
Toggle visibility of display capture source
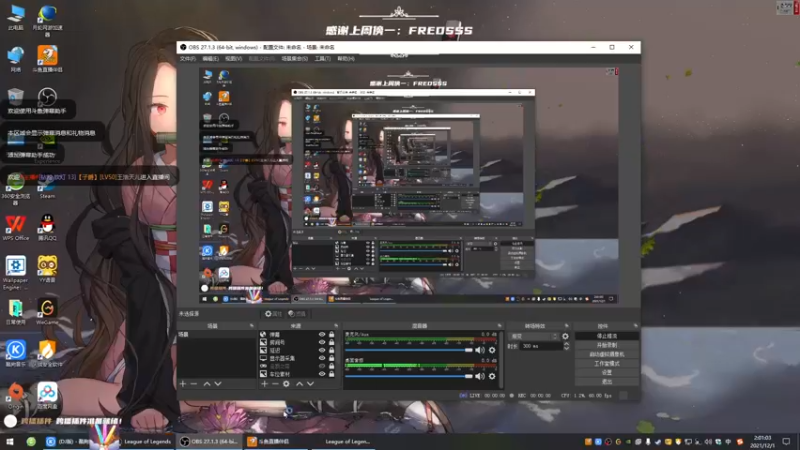pyautogui.click(x=321, y=358)
